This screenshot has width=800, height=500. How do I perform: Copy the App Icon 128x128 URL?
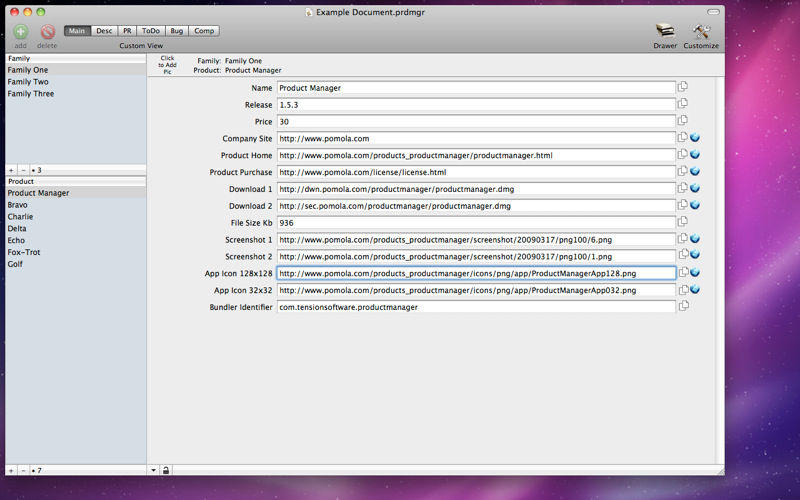pos(683,272)
